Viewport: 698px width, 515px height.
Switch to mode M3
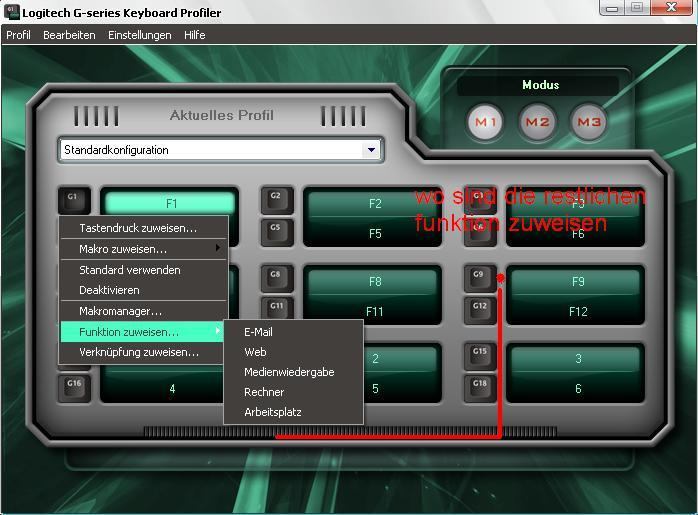588,122
